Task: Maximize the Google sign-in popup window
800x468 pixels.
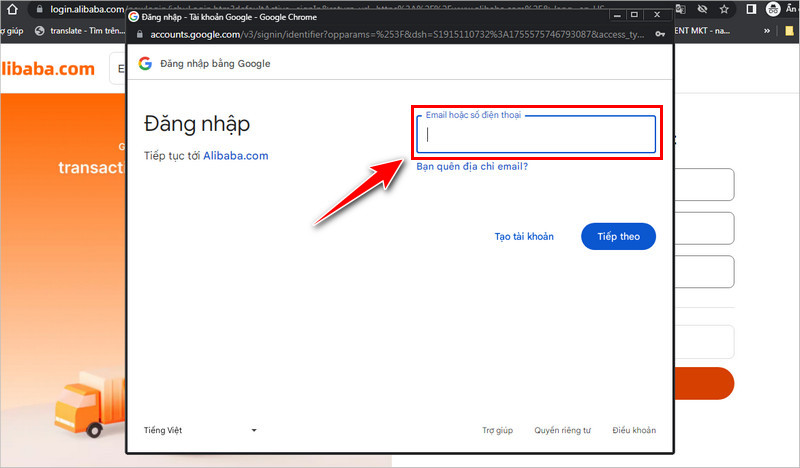Action: pyautogui.click(x=634, y=15)
